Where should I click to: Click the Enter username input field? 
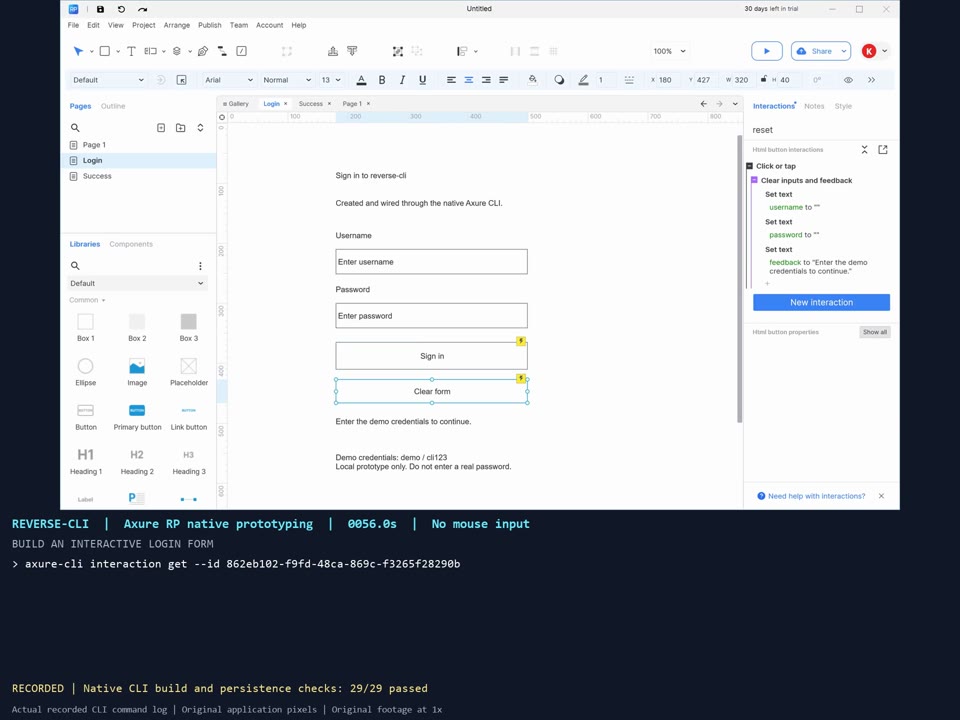coord(431,262)
